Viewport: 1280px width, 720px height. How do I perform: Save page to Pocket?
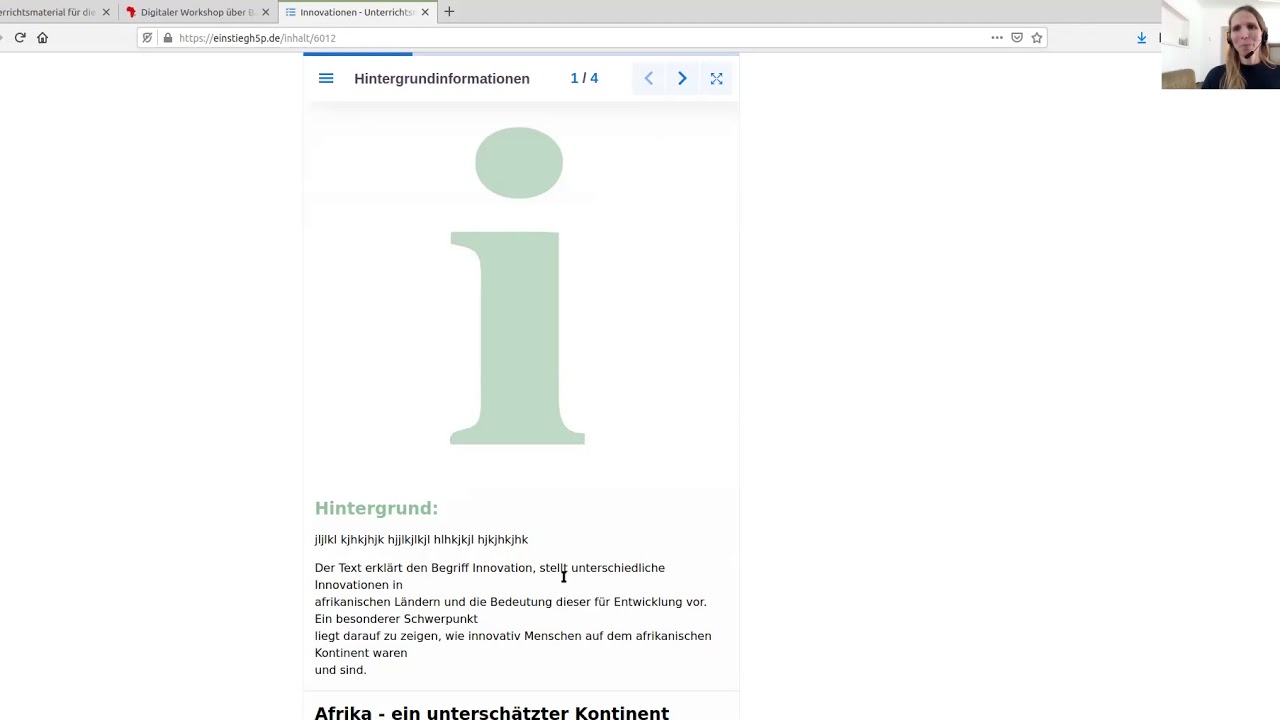click(1017, 38)
